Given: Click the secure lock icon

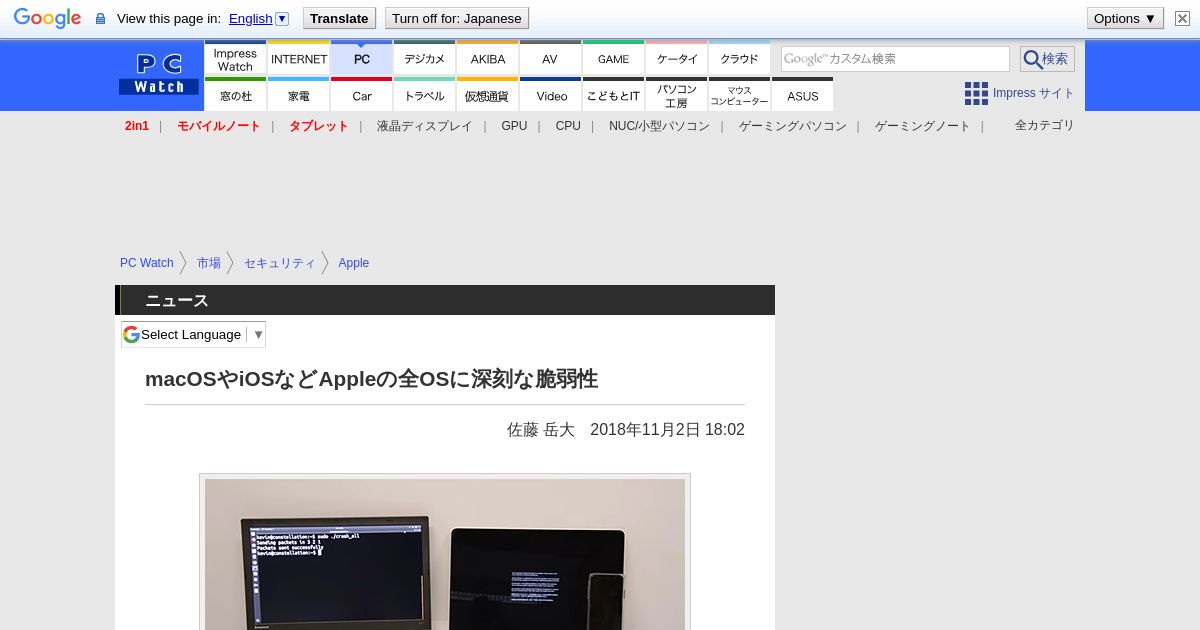Looking at the screenshot, I should (x=100, y=19).
